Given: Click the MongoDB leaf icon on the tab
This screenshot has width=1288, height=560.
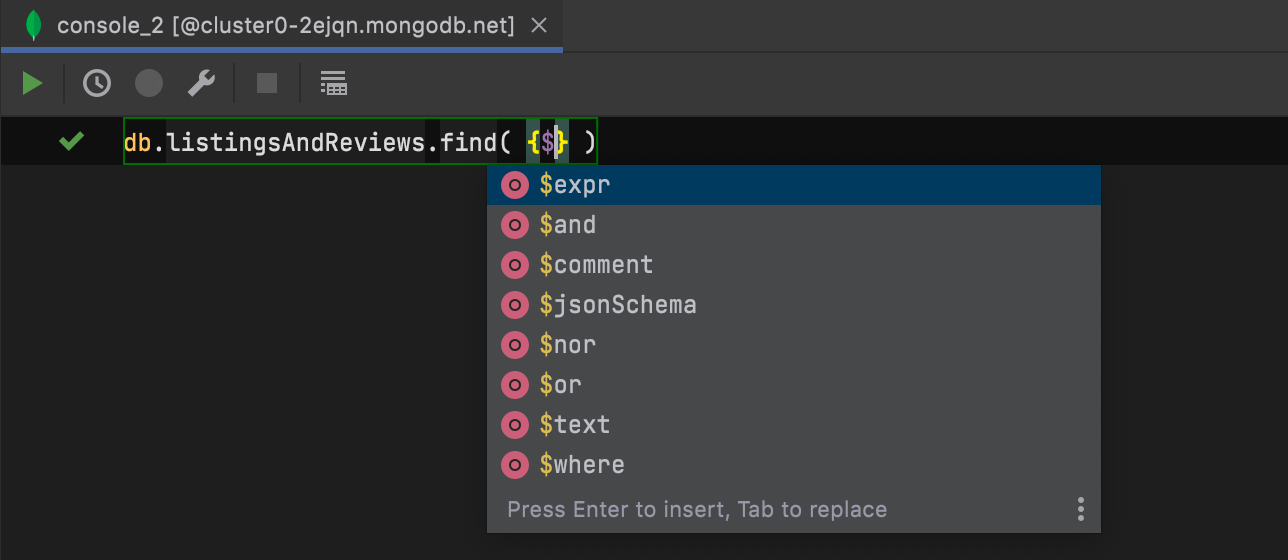Looking at the screenshot, I should tap(34, 26).
